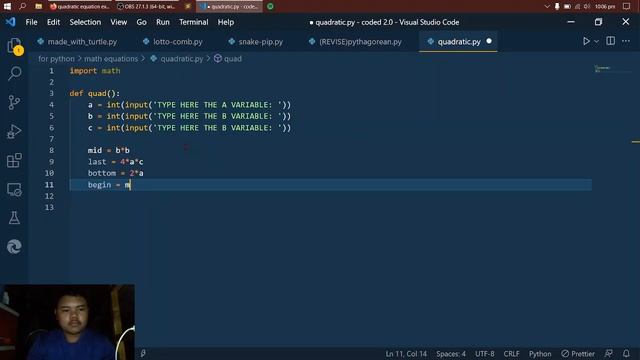Switch to OBS window in taskbar

pyautogui.click(x=147, y=7)
